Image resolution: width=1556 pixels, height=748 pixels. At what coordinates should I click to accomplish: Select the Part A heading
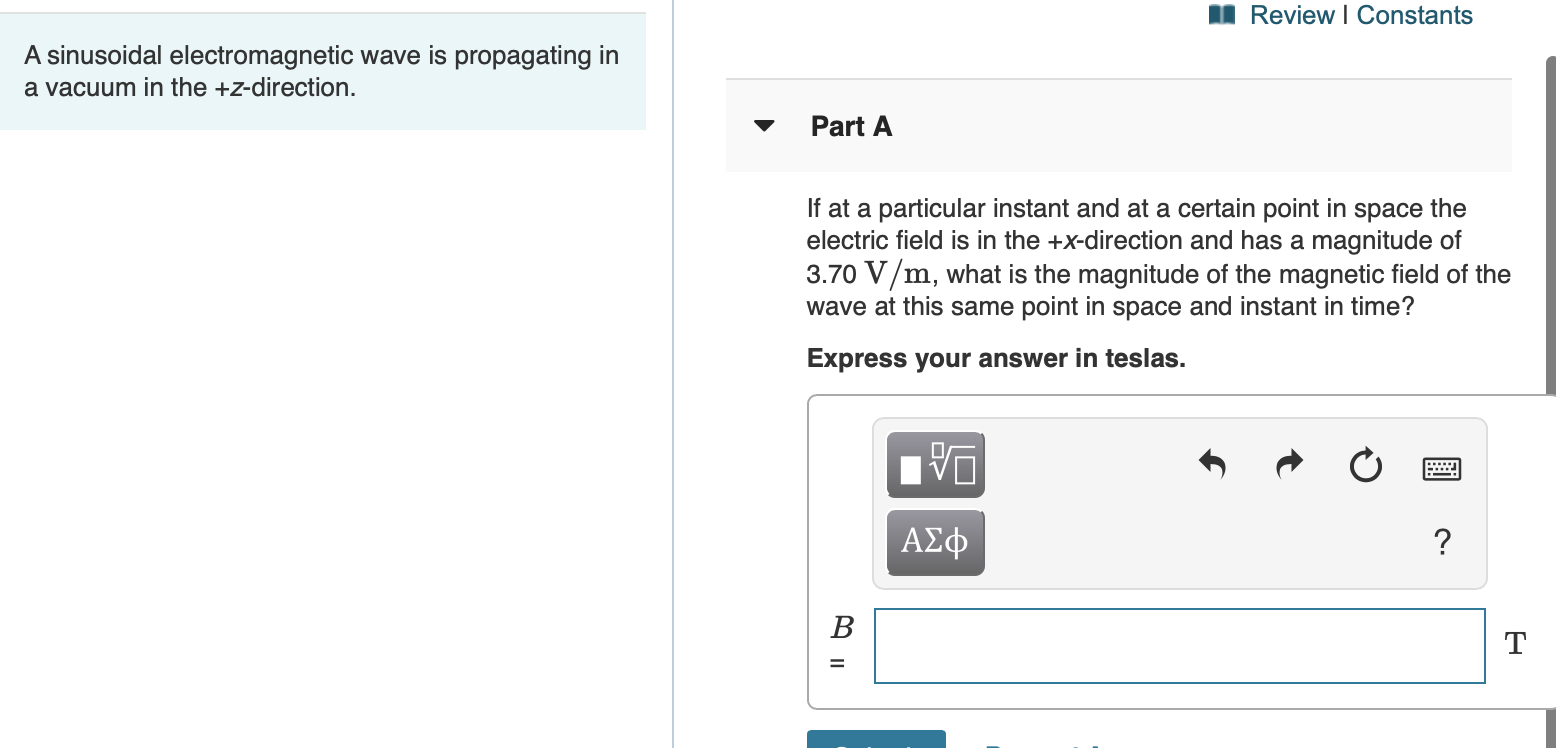[x=851, y=126]
